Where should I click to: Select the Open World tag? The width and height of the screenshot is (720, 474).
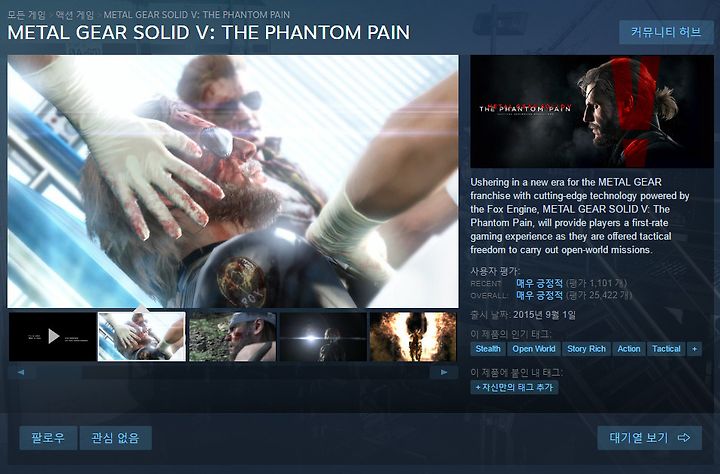534,349
